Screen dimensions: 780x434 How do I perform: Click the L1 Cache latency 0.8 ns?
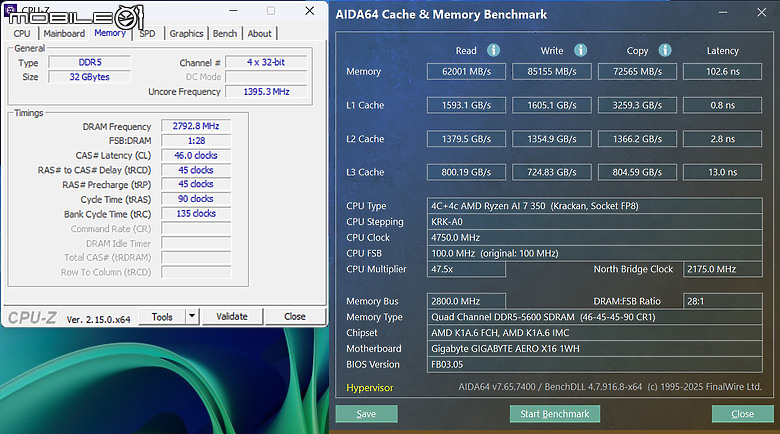coord(722,105)
